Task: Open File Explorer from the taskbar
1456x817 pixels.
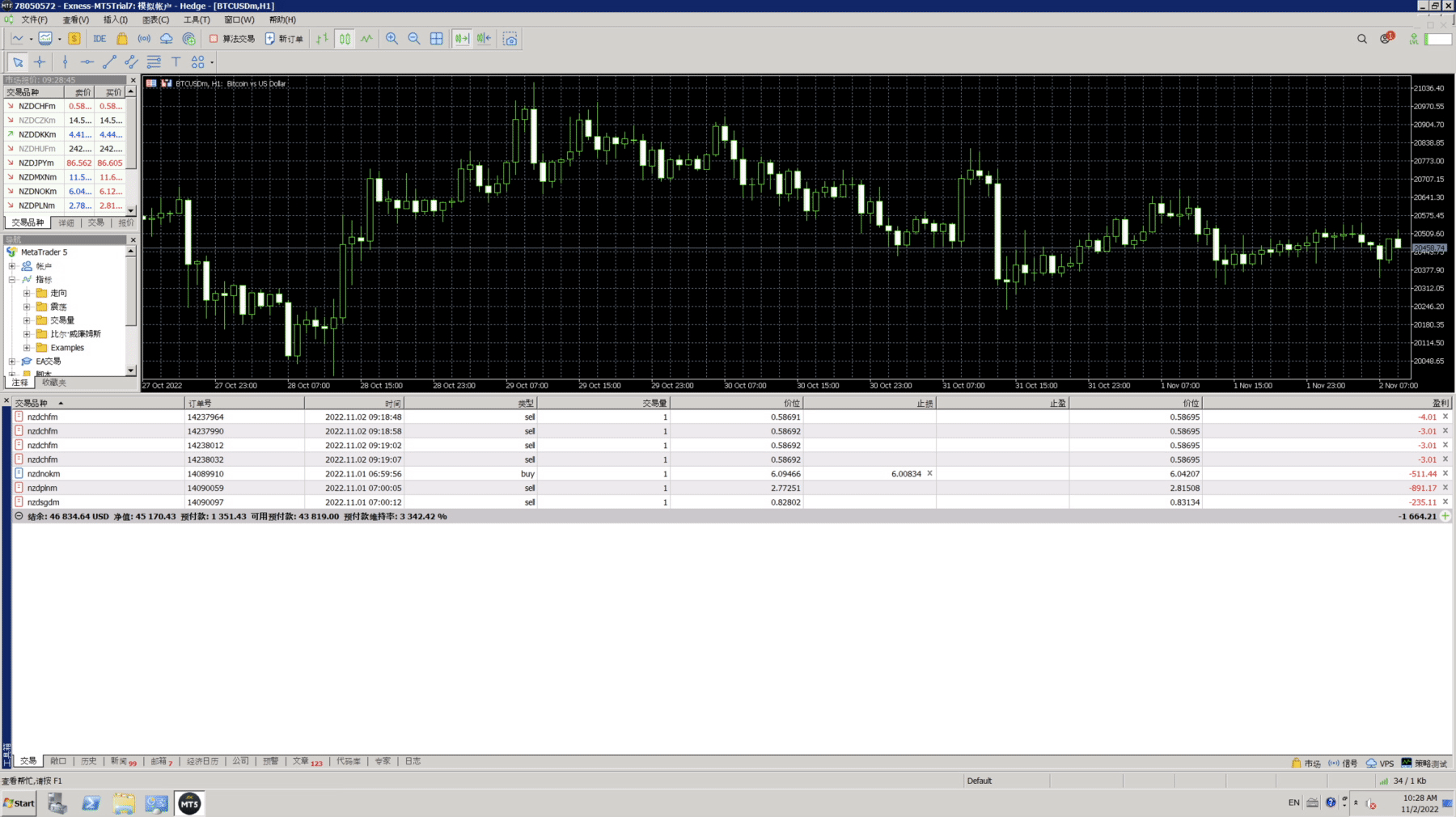Action: coord(124,803)
